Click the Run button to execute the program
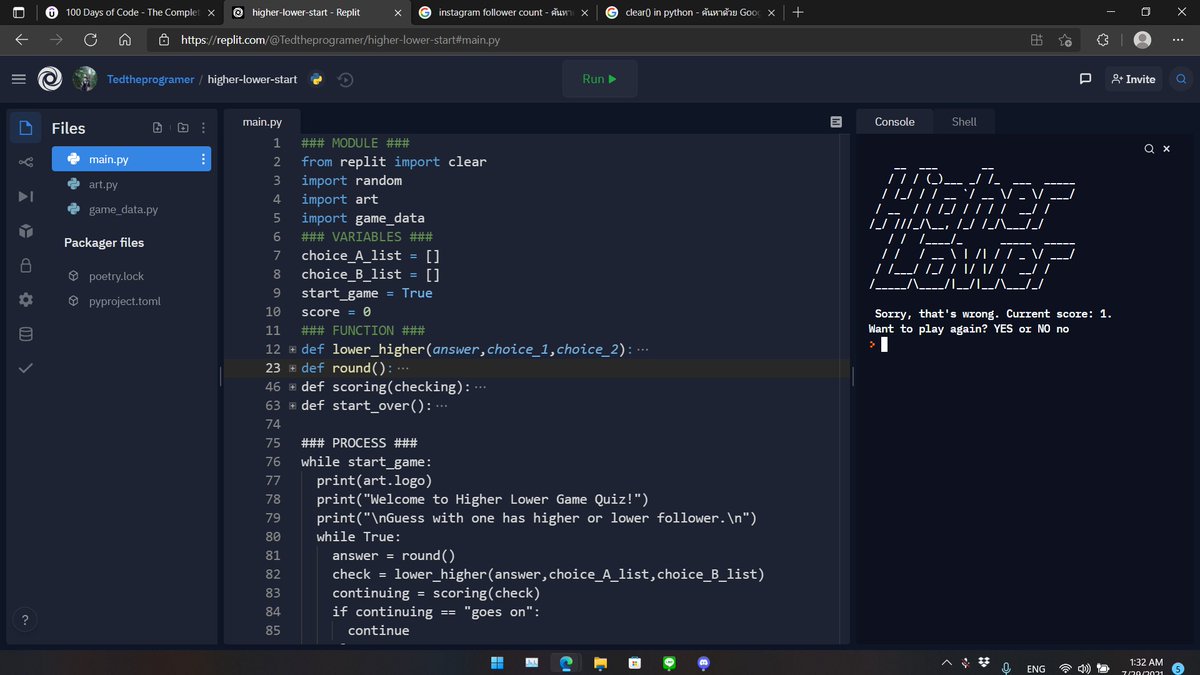 (x=598, y=78)
